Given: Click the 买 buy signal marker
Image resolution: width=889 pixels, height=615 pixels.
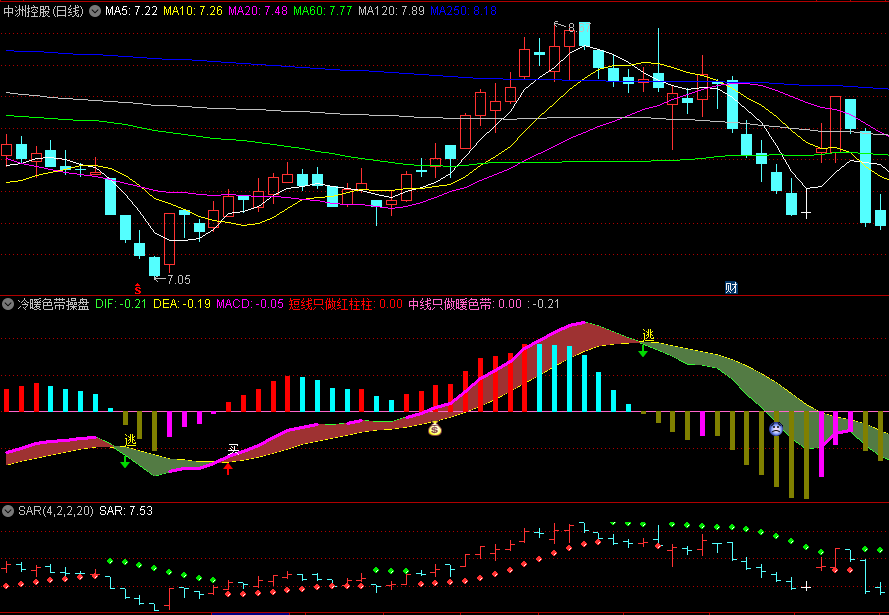Looking at the screenshot, I should pyautogui.click(x=234, y=451).
